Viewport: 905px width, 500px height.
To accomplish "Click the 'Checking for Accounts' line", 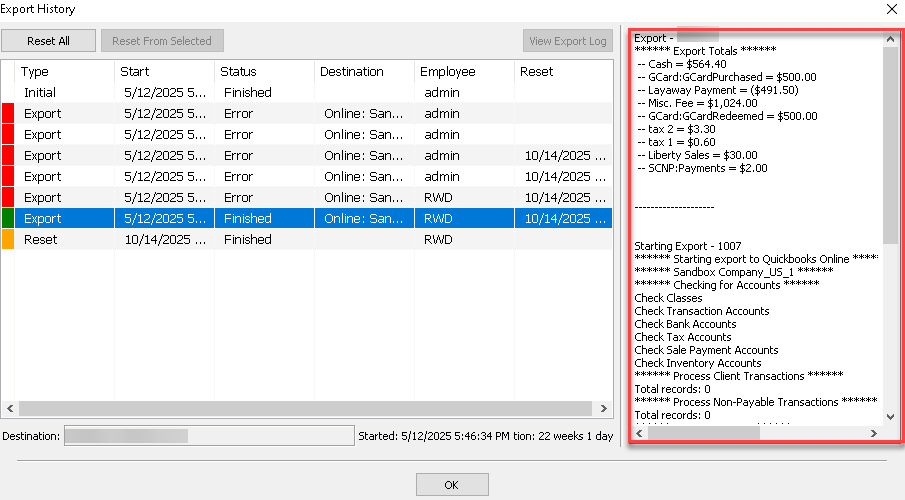I will pos(727,285).
